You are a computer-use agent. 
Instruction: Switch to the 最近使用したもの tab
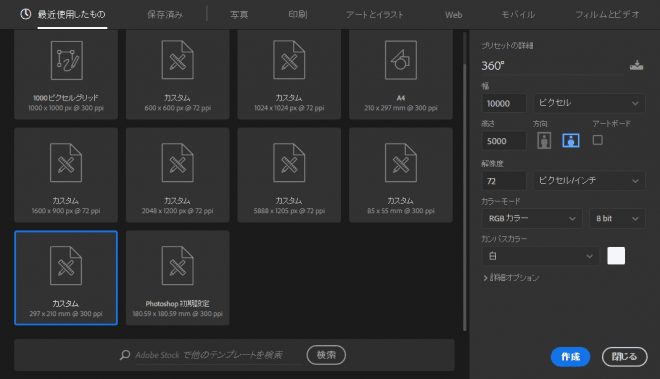point(72,14)
